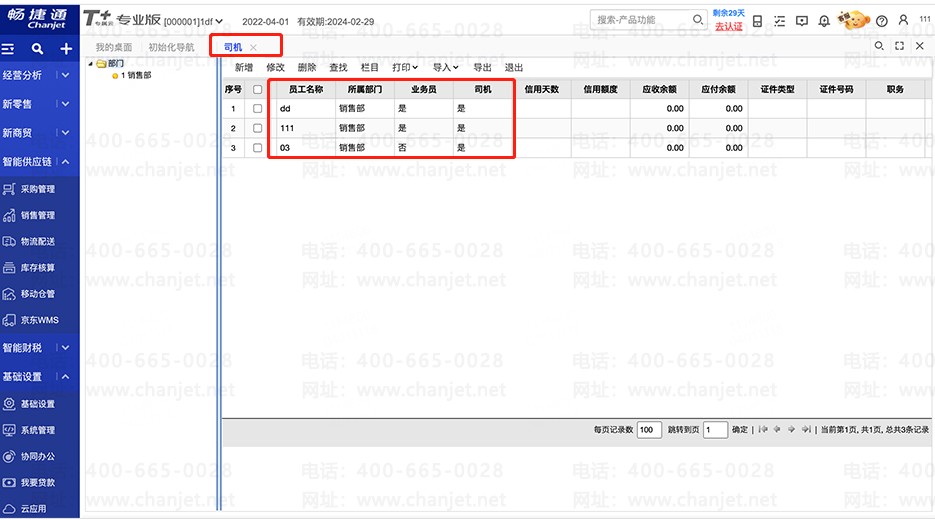This screenshot has height=520, width=935.
Task: Go to previous page arrow in pager
Action: [x=777, y=429]
